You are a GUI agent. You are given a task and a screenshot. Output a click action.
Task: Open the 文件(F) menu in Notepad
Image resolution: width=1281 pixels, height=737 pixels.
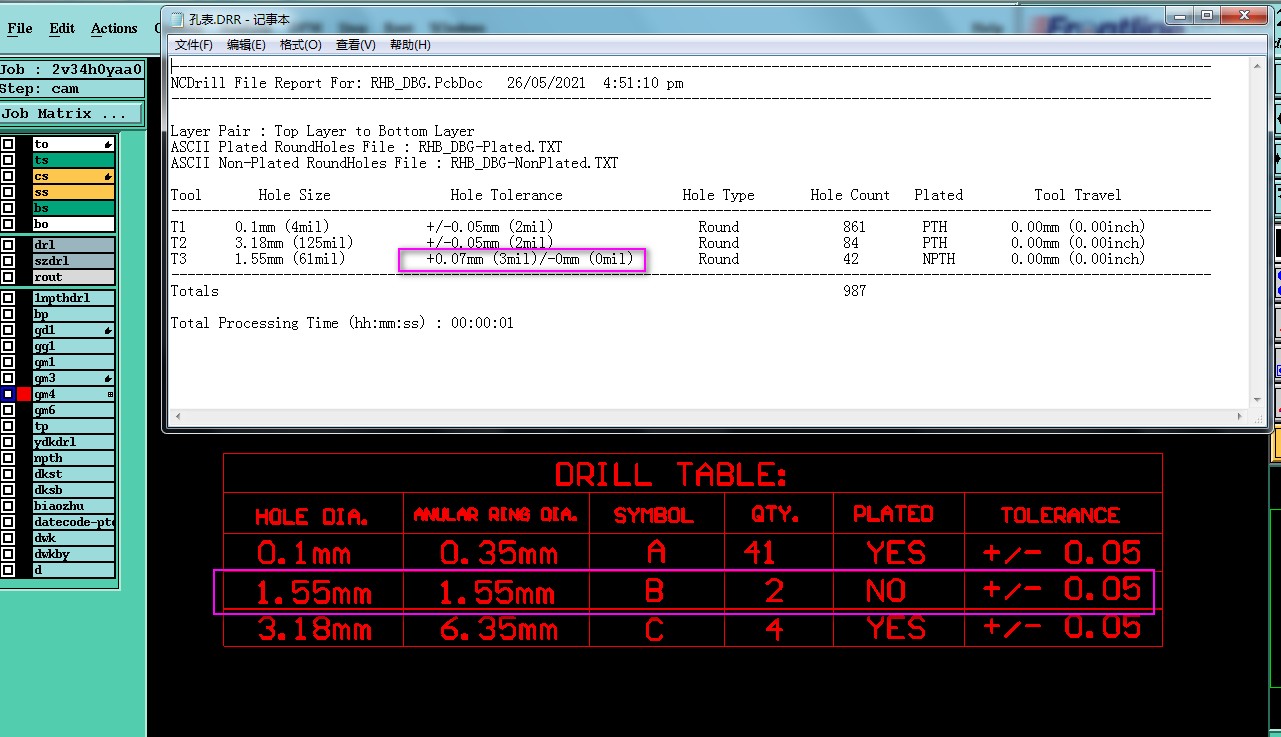click(193, 45)
